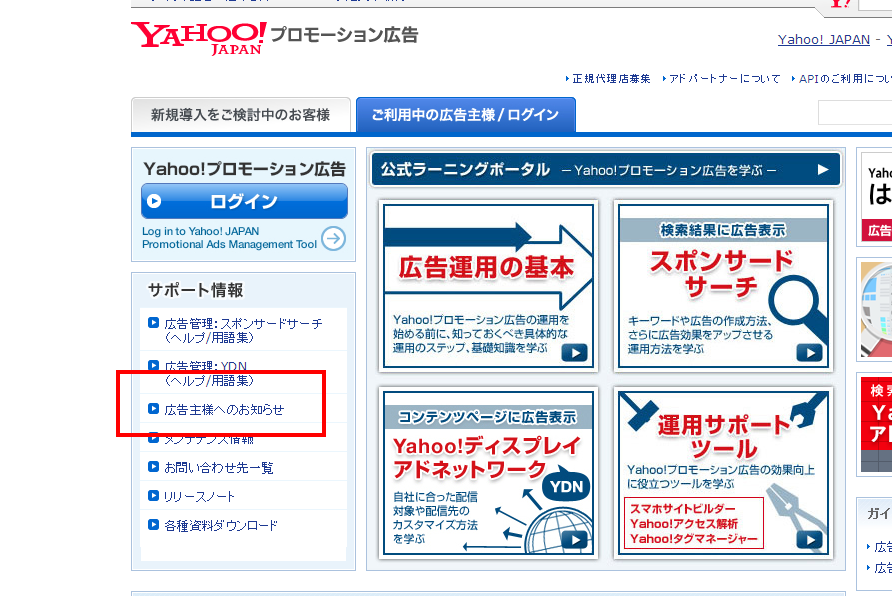Click play icon on スポンサードサーチ banner
The image size is (892, 596).
click(809, 352)
